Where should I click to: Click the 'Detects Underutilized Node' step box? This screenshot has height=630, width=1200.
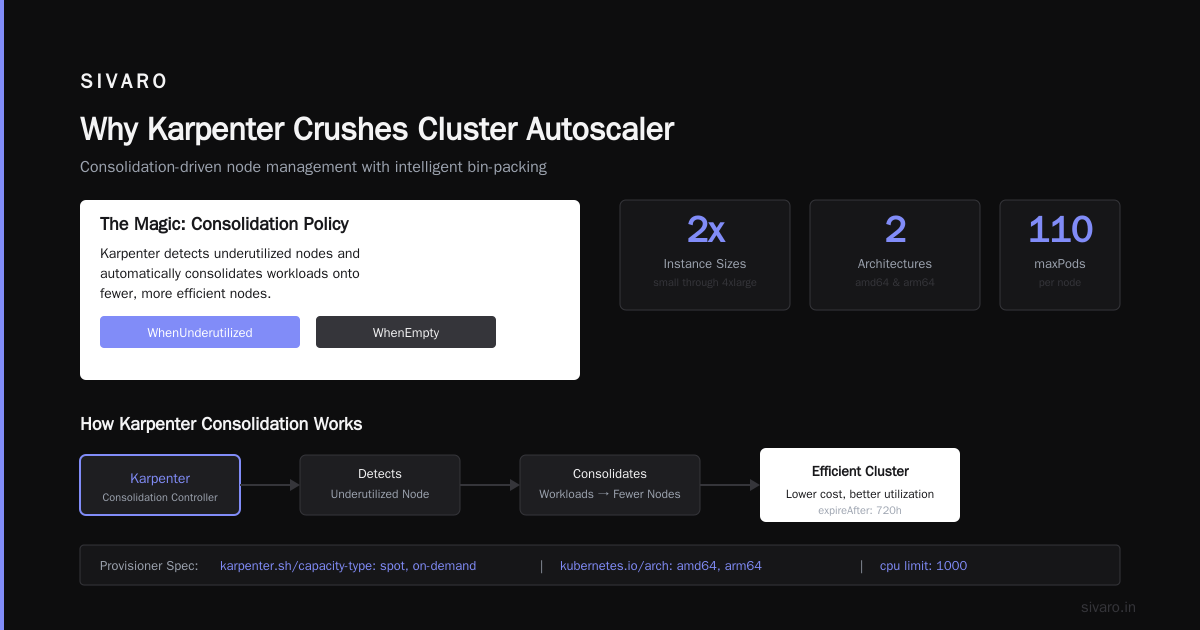pyautogui.click(x=380, y=485)
